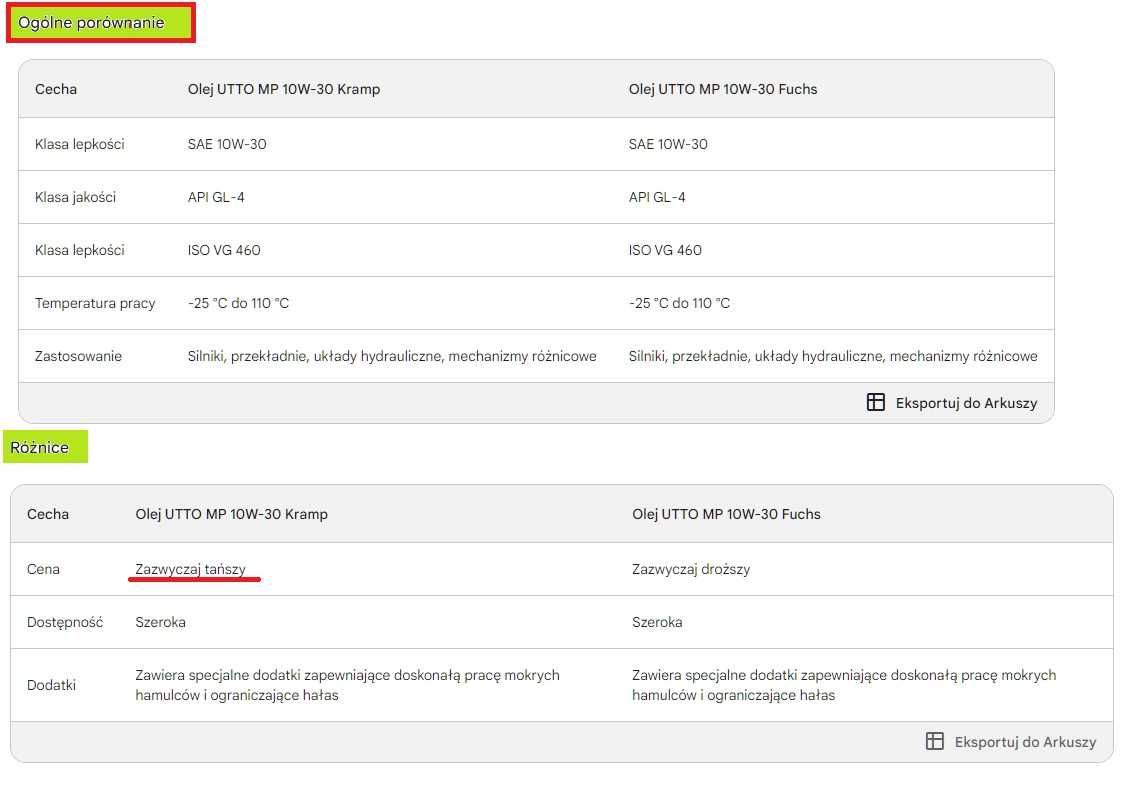Select '-25 °C do 110 °C' in the Fuchs column

(x=680, y=303)
